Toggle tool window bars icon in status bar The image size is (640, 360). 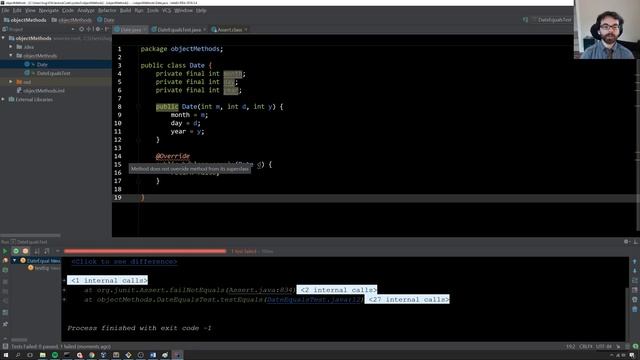click(5, 347)
